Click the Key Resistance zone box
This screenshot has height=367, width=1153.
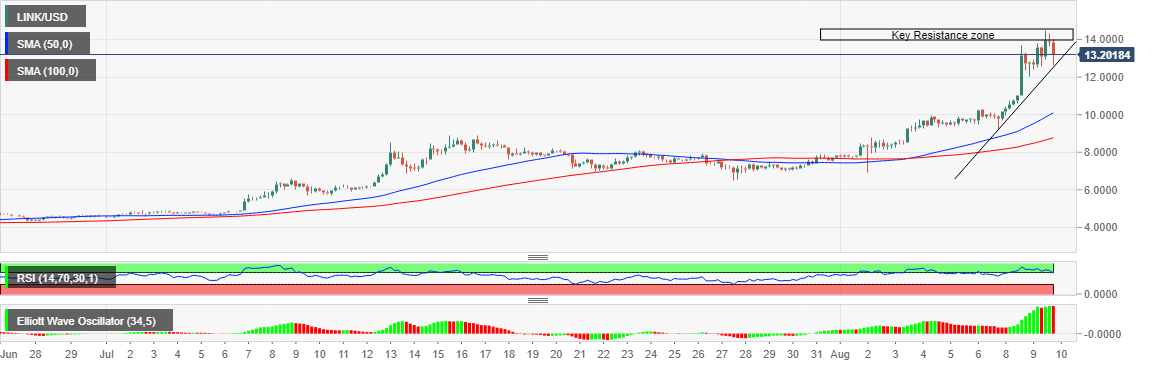(x=946, y=35)
